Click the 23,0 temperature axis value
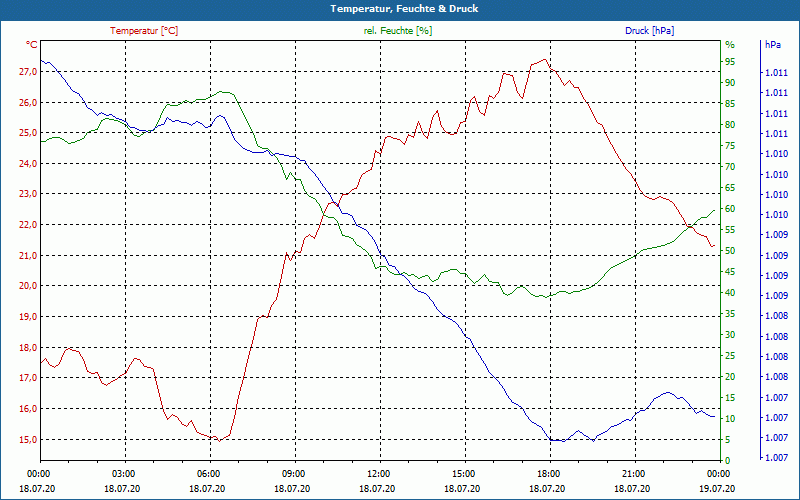Viewport: 800px width, 500px height. tap(28, 194)
